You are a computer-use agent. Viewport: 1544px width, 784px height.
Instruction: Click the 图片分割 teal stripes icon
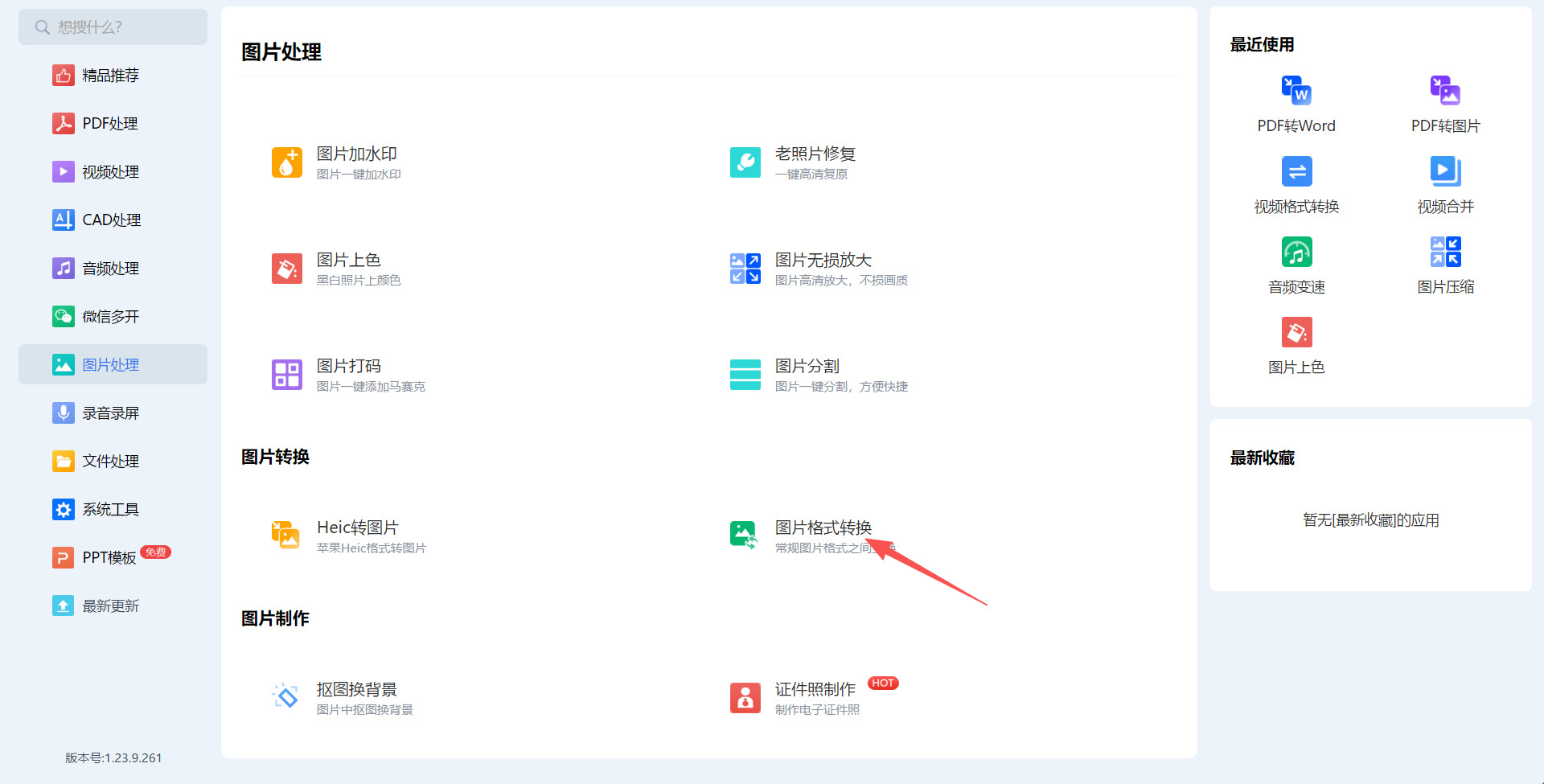pyautogui.click(x=745, y=375)
